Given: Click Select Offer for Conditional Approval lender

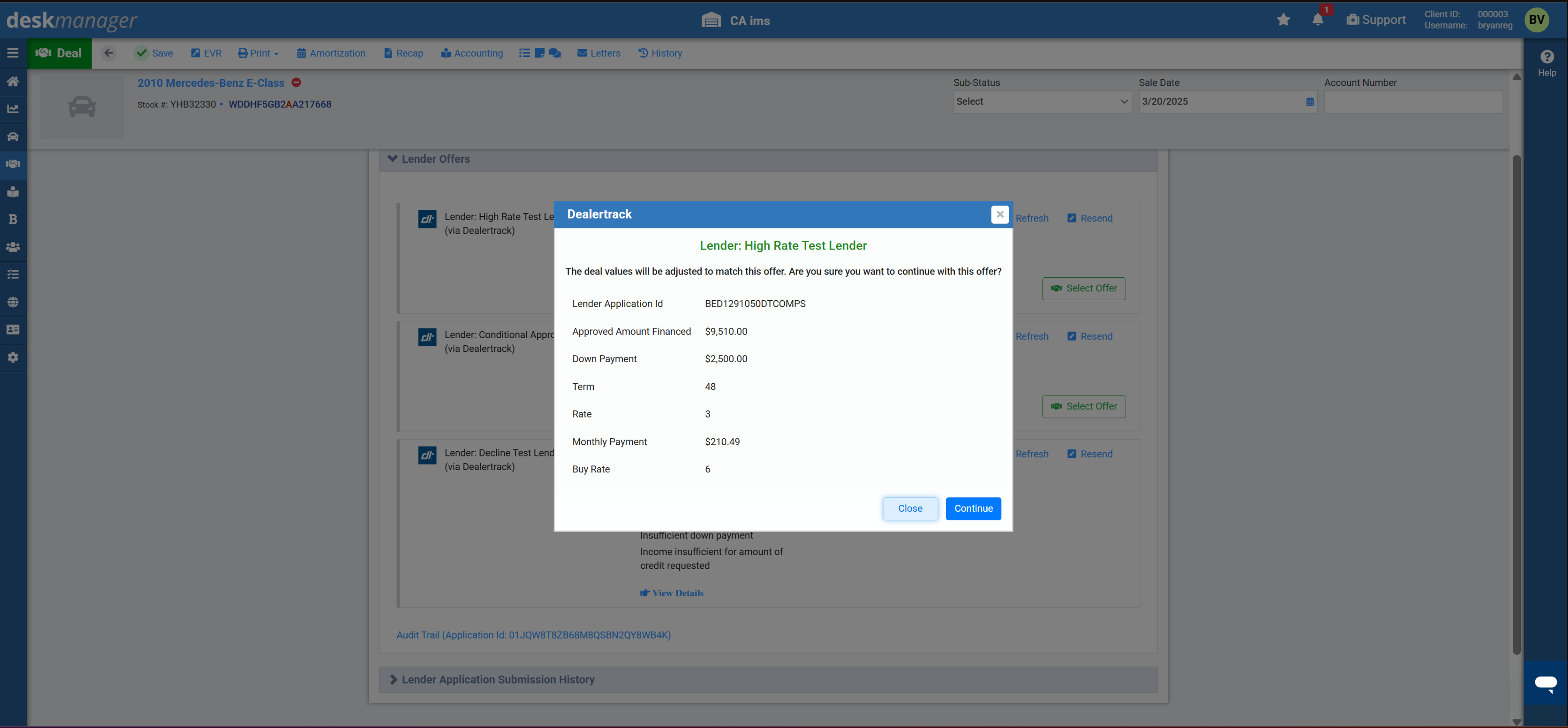Looking at the screenshot, I should (x=1083, y=406).
